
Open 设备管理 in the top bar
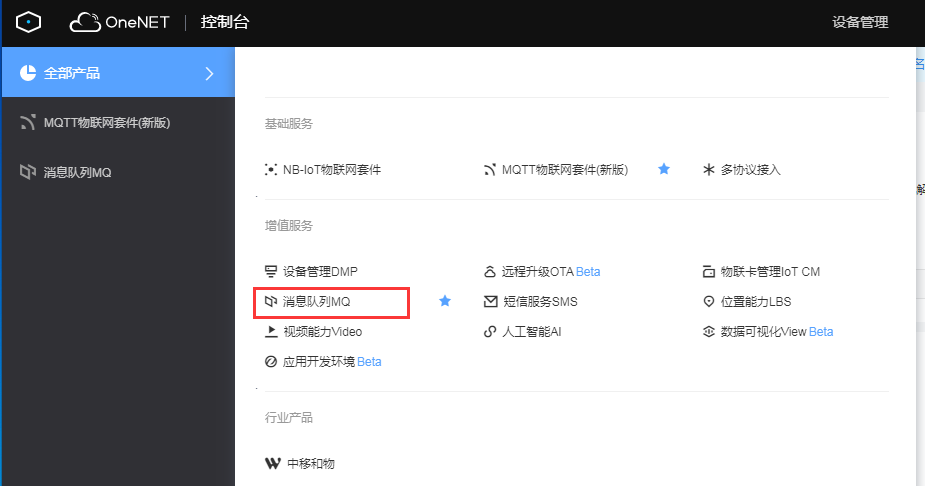(860, 22)
